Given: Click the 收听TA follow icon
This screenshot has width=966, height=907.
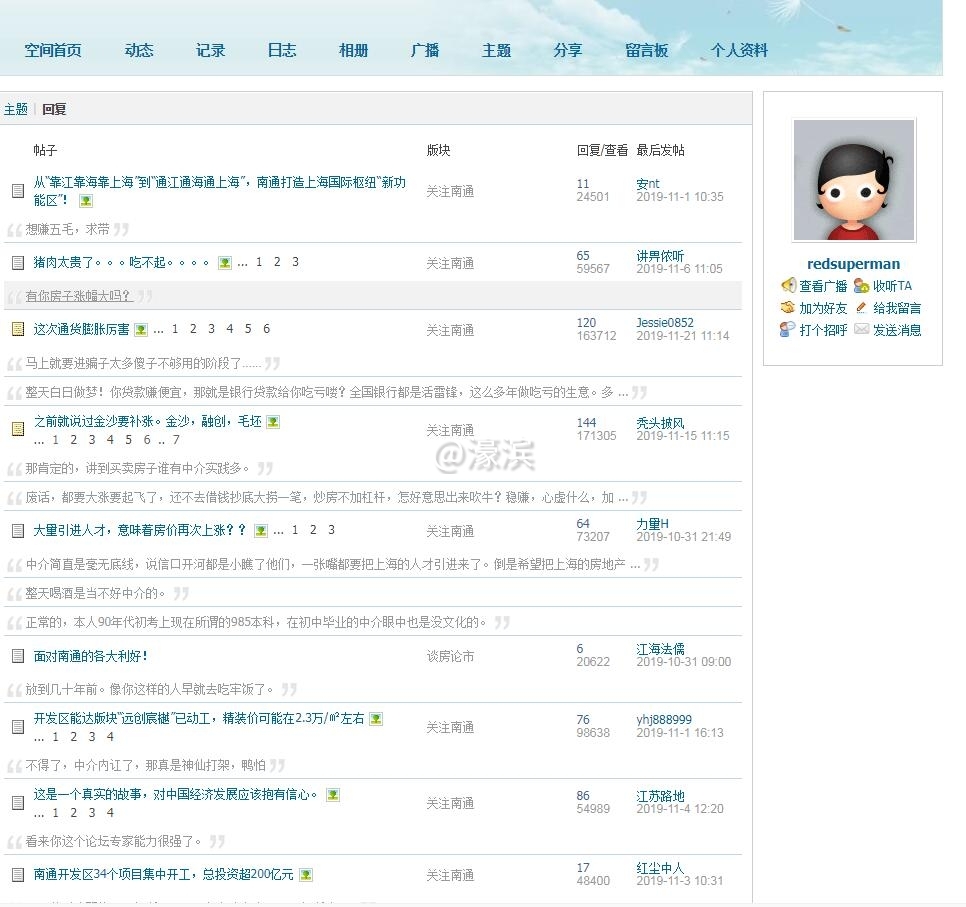Looking at the screenshot, I should pos(861,286).
